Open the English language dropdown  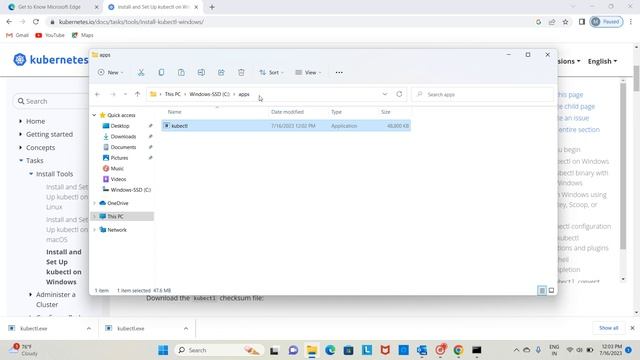[602, 61]
